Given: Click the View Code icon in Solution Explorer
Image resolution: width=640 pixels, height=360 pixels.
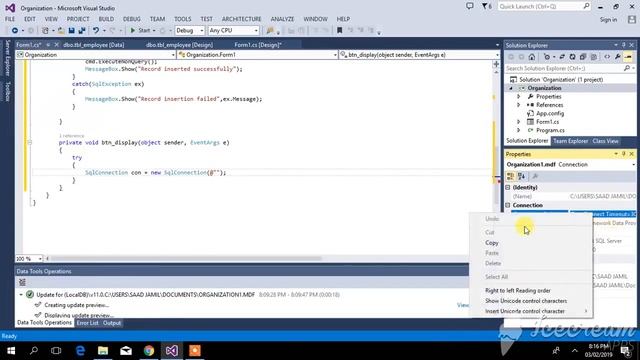Looking at the screenshot, I should pyautogui.click(x=607, y=57).
